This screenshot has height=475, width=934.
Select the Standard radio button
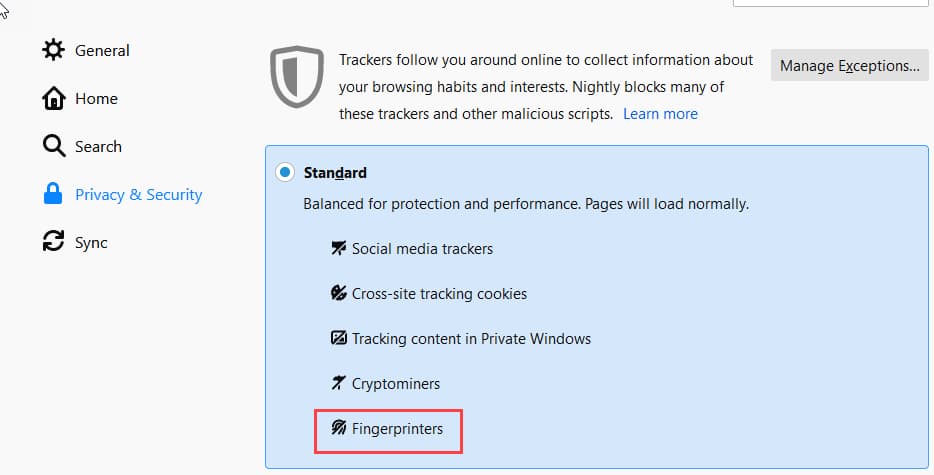[285, 172]
